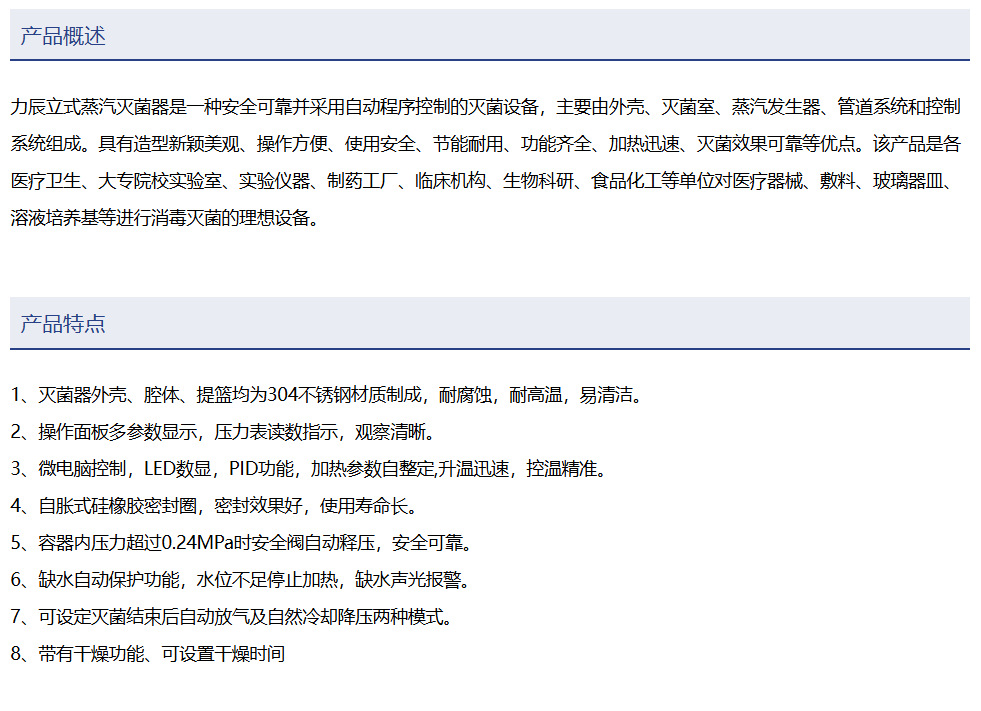Click the overview line starting 医疗卫生
Screen dimensions: 981x711
(482, 181)
